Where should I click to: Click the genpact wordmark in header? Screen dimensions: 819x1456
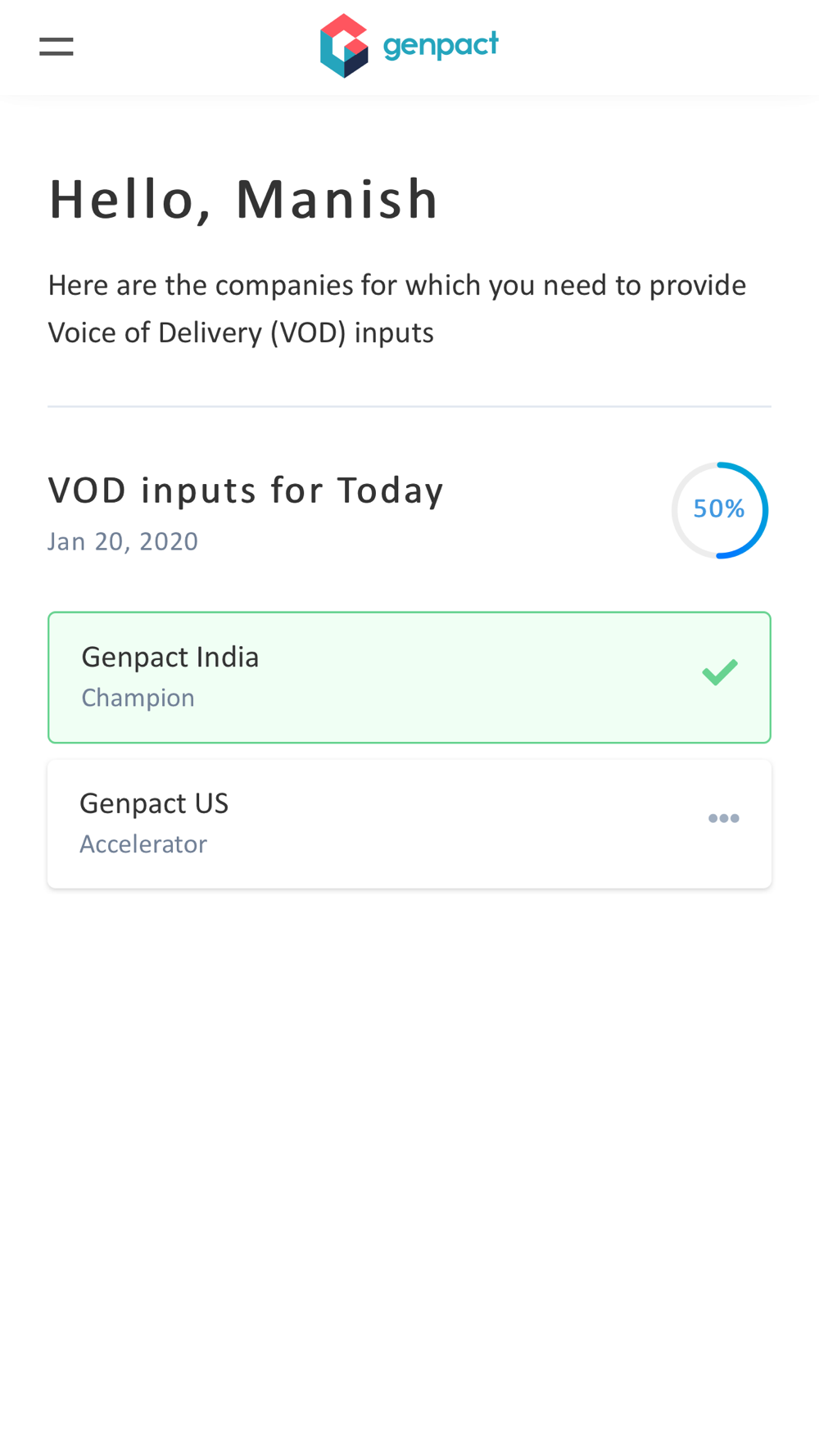[441, 45]
